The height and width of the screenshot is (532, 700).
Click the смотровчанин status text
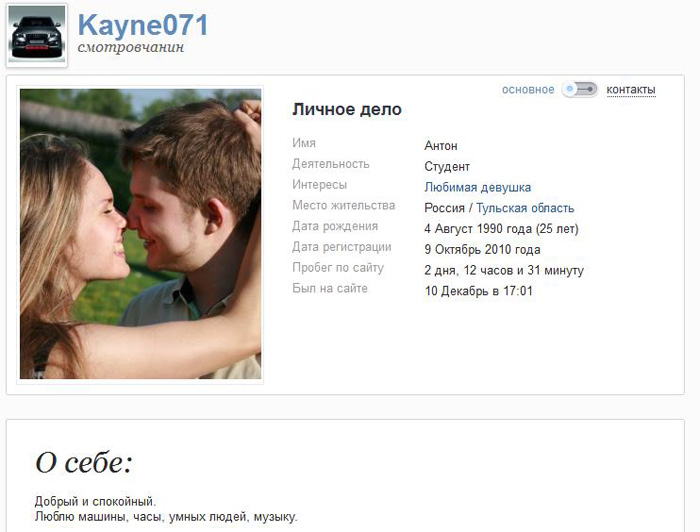pyautogui.click(x=131, y=47)
